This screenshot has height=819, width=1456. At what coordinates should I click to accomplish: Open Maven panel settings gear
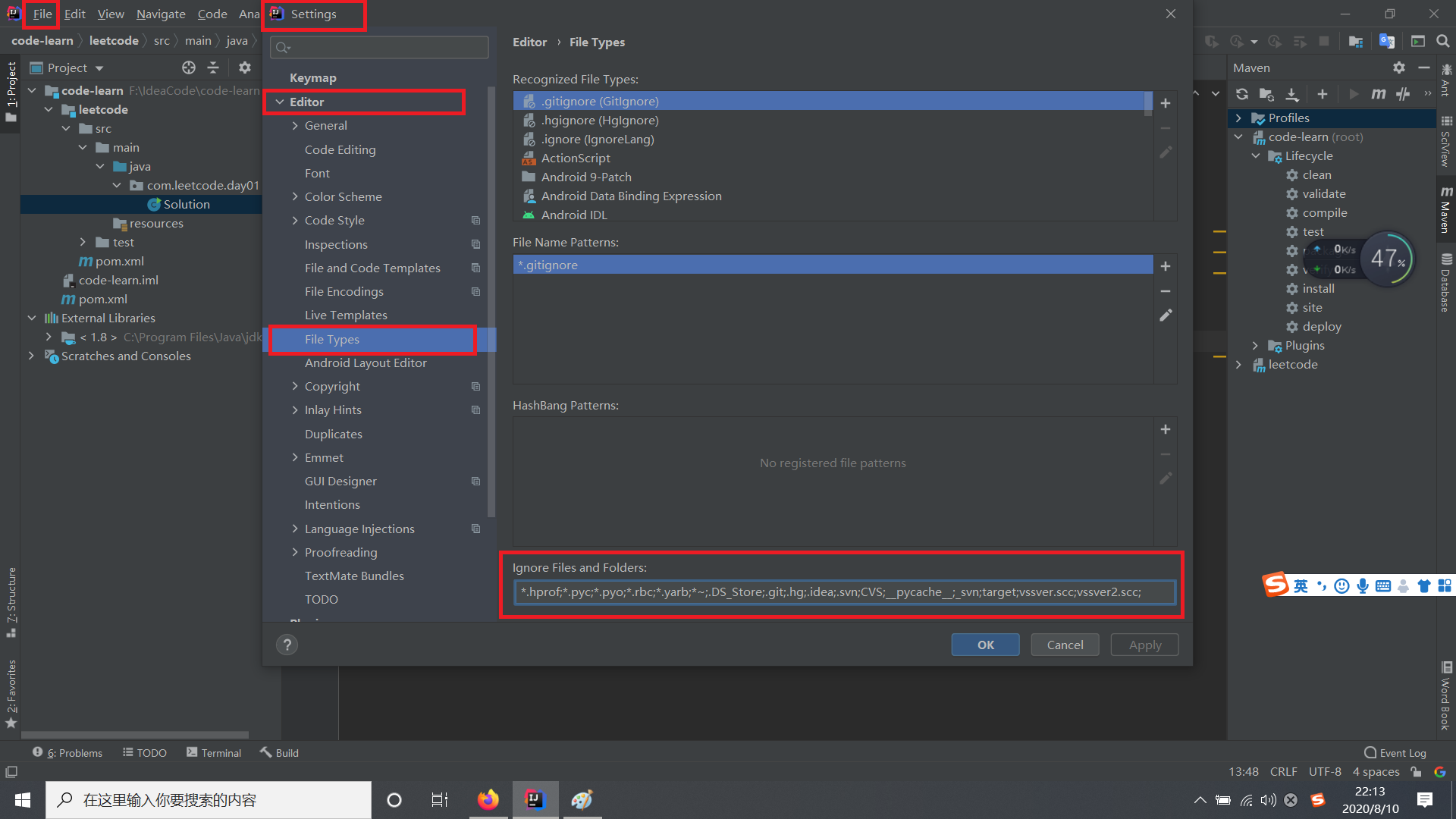[1398, 67]
